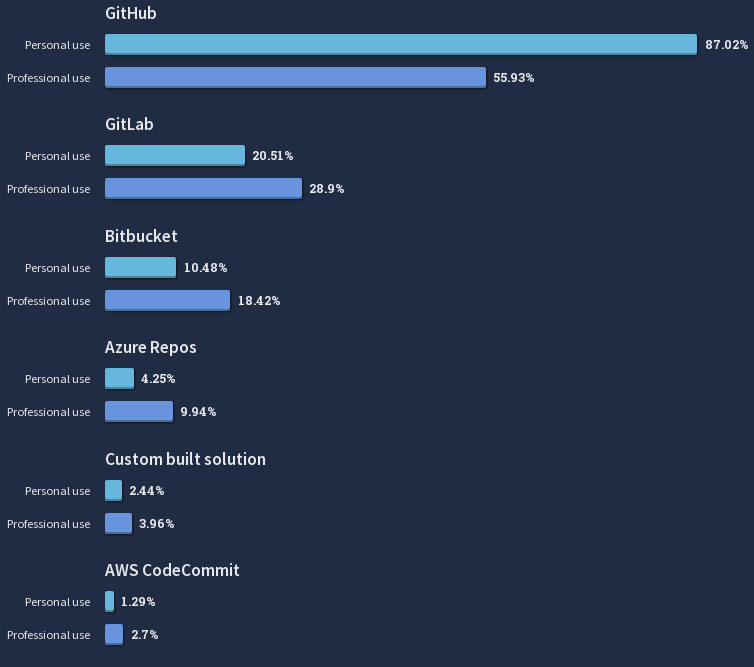The height and width of the screenshot is (667, 754).
Task: Select the AWS CodeCommit Personal use bar
Action: click(x=110, y=602)
